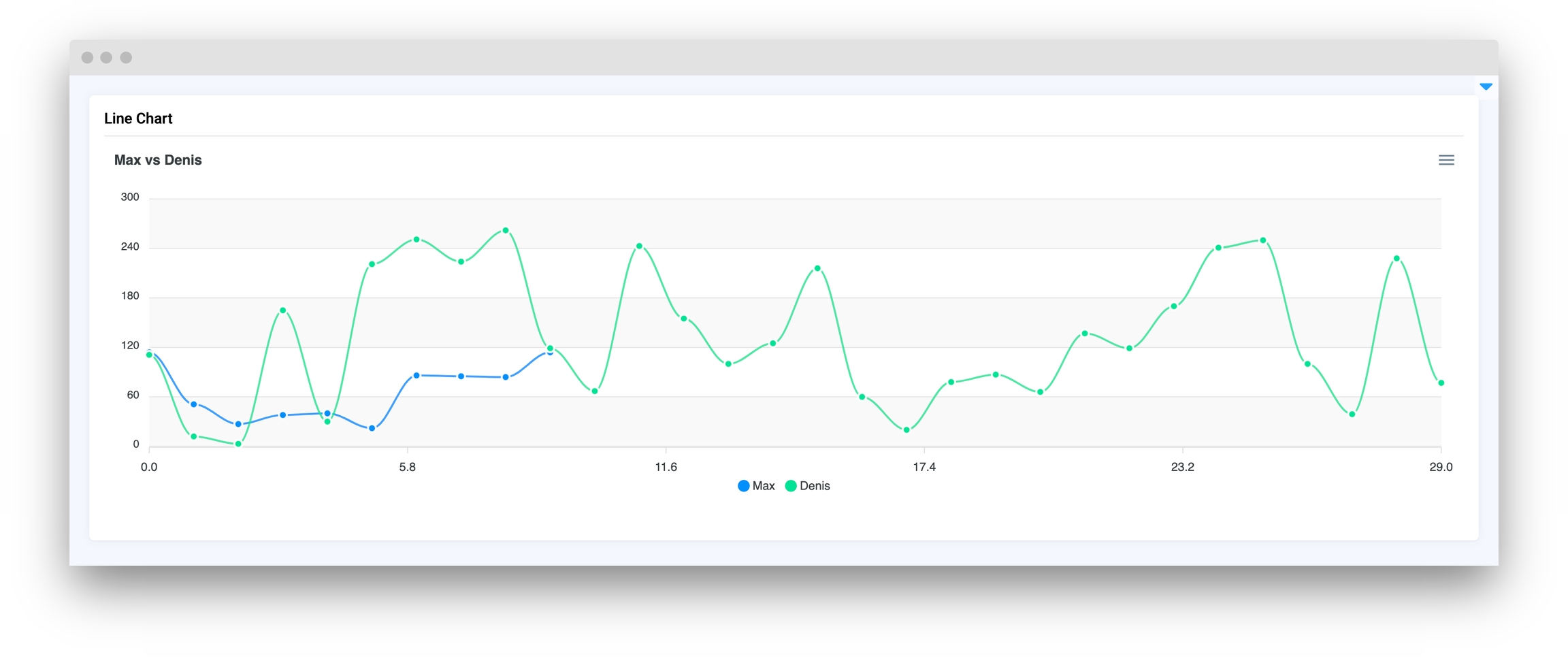This screenshot has height=665, width=1568.
Task: Click the first gray window control dot
Action: (x=87, y=57)
